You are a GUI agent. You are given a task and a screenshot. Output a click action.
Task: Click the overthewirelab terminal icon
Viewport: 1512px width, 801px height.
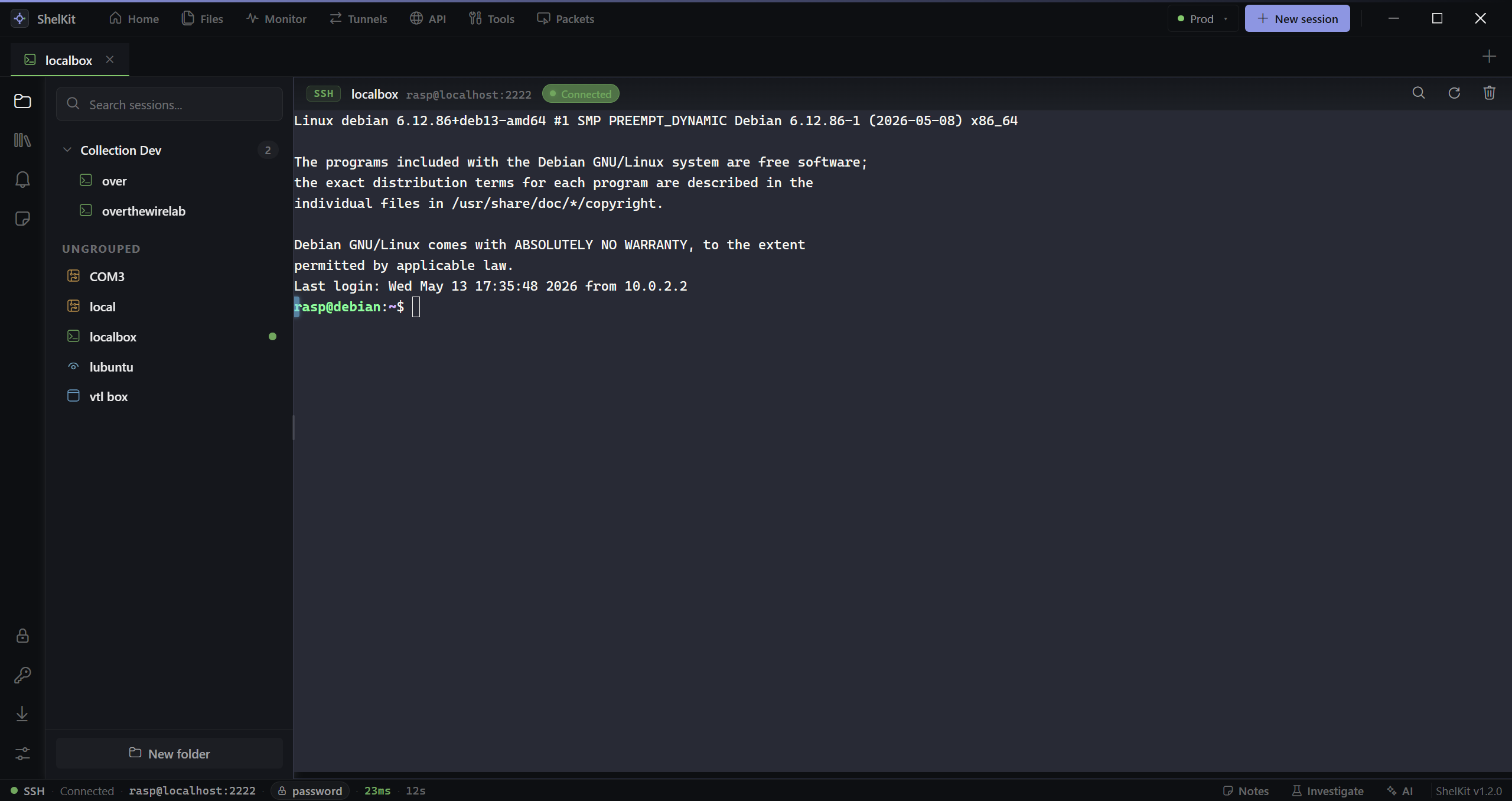(86, 210)
